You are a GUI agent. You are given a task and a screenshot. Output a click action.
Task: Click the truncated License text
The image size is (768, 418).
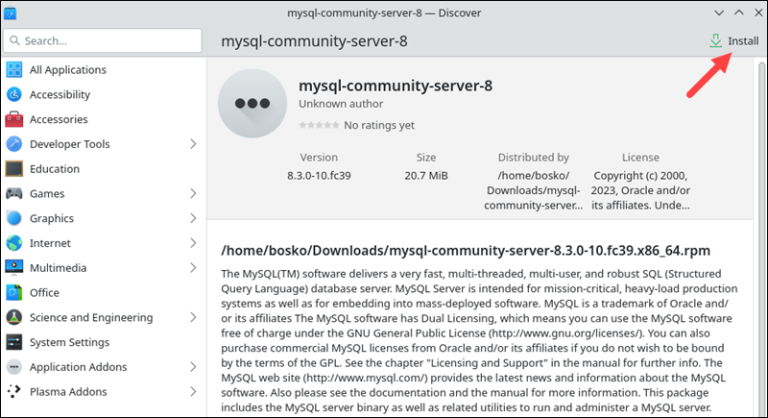click(640, 190)
